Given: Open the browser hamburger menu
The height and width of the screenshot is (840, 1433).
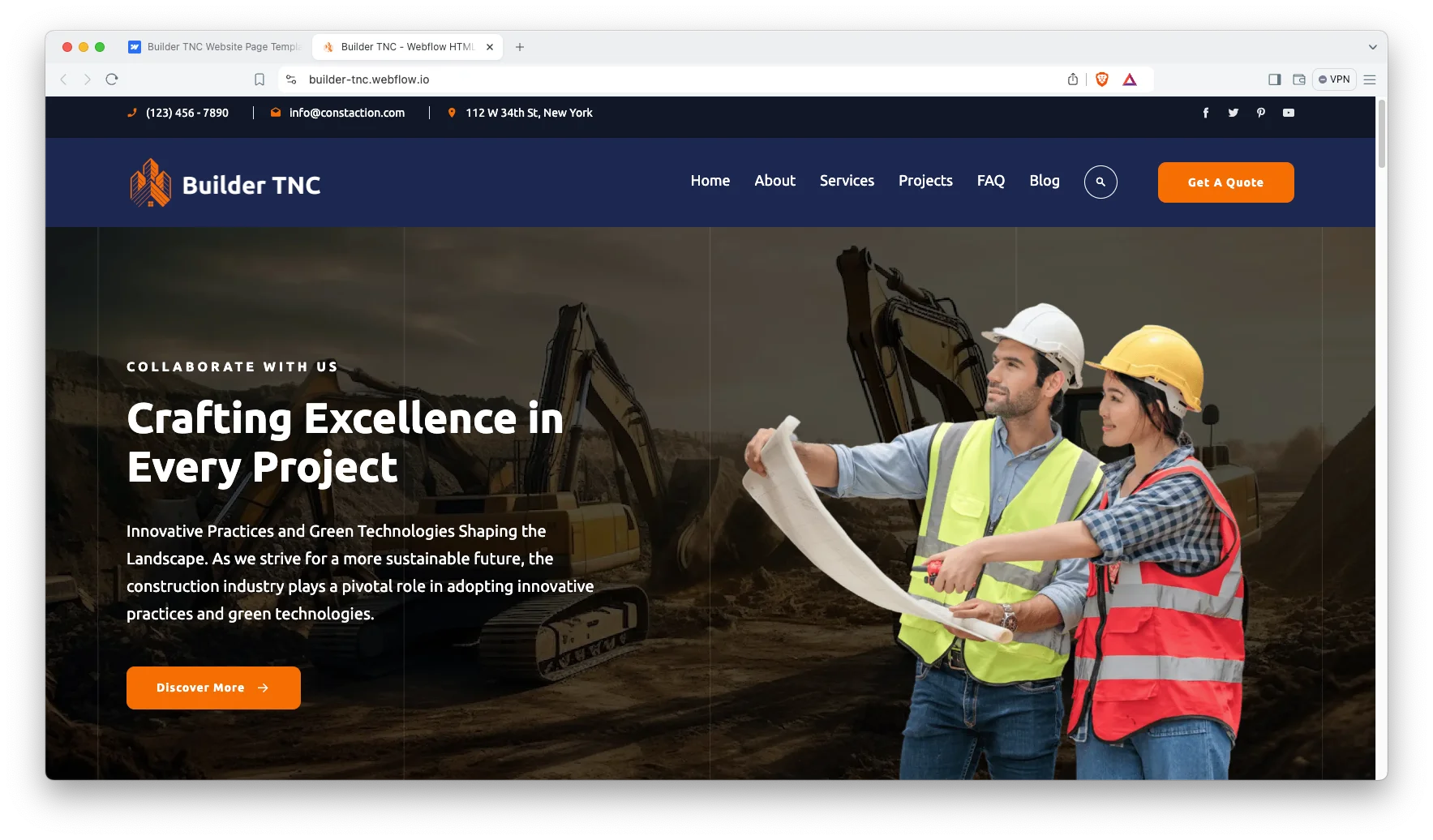Looking at the screenshot, I should coord(1370,79).
